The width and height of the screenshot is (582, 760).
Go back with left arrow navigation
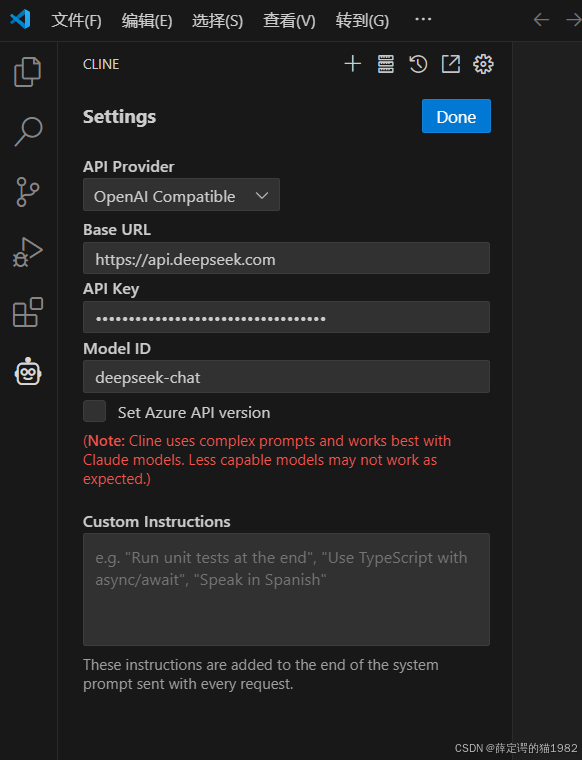coord(541,20)
